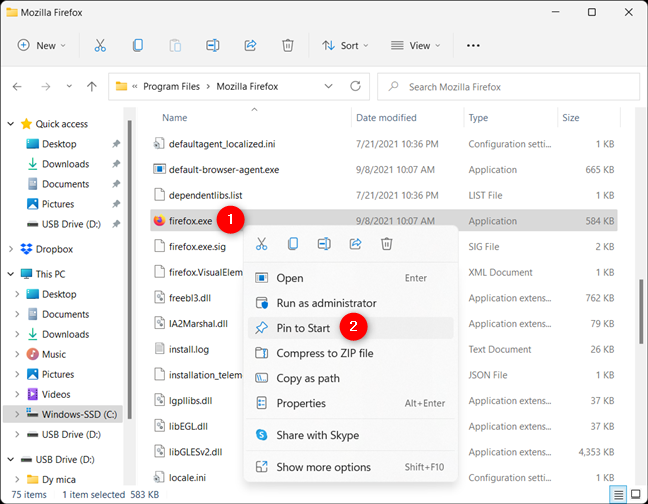648x504 pixels.
Task: Select the dependentlibs.list file
Action: (205, 195)
